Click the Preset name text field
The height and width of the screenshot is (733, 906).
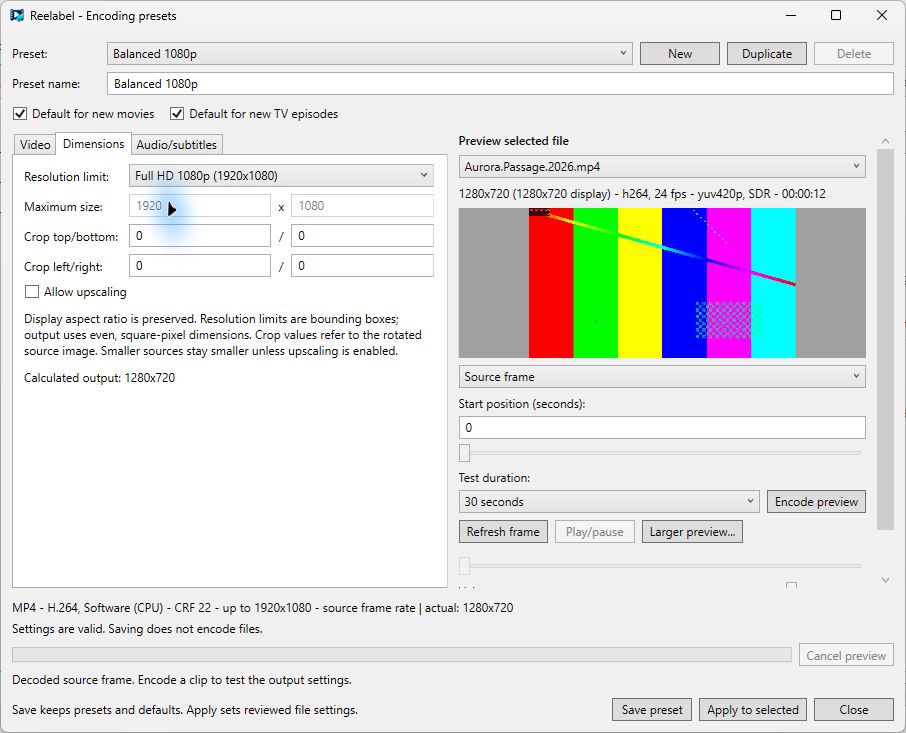[x=500, y=84]
